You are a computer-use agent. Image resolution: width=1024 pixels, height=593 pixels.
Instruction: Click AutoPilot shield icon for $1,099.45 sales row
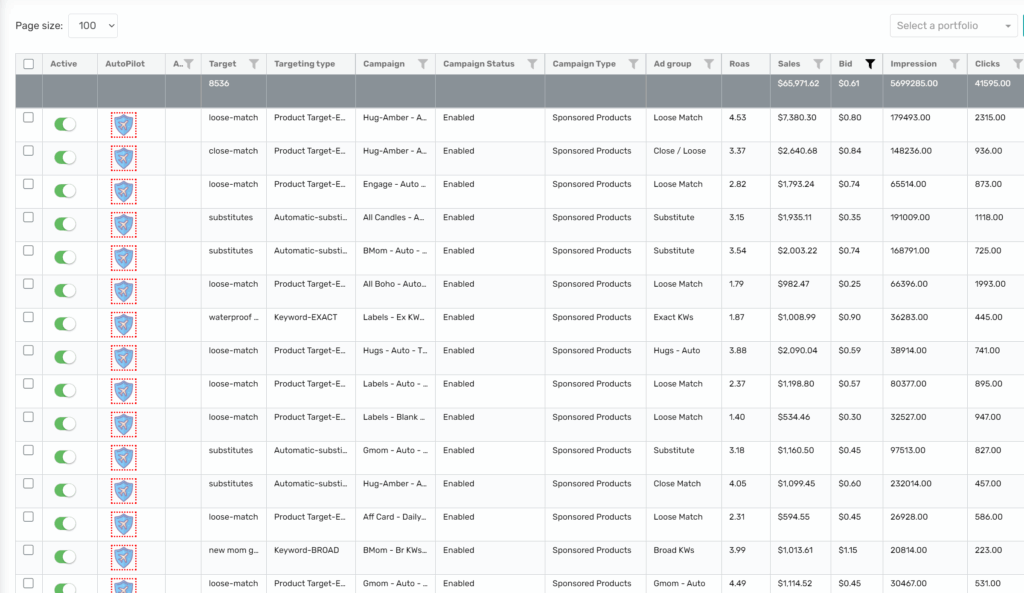point(123,491)
